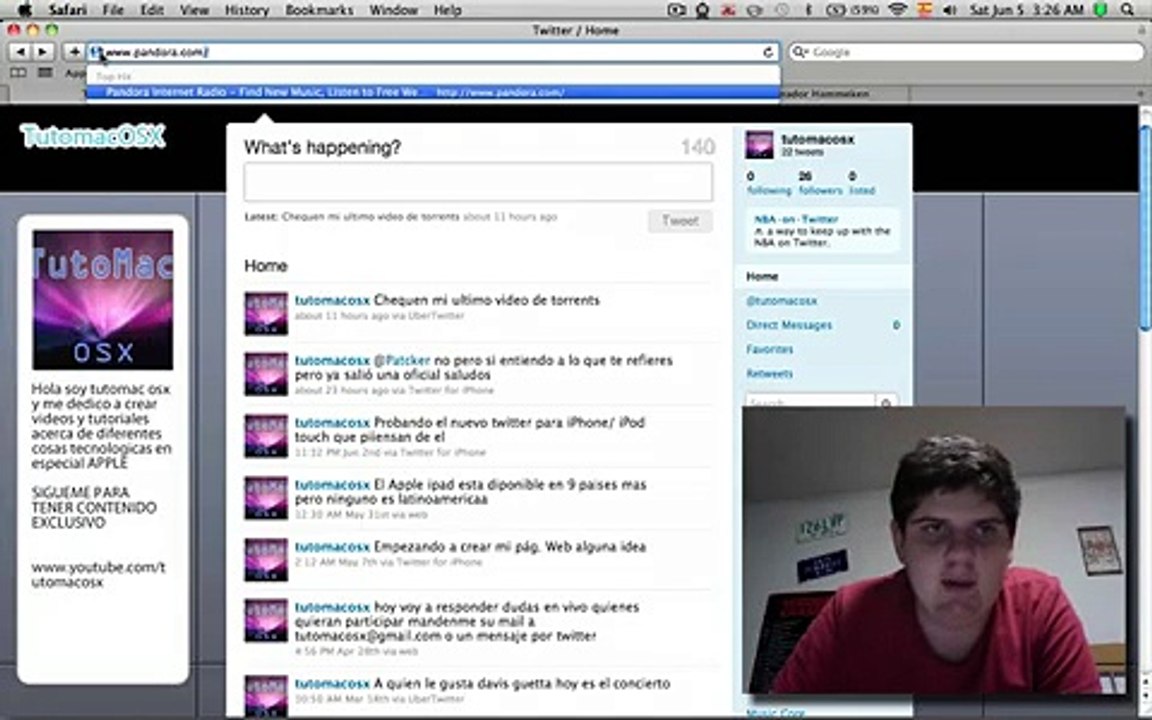Open the @tutomacosx mentions link
Image resolution: width=1152 pixels, height=720 pixels.
[x=782, y=300]
